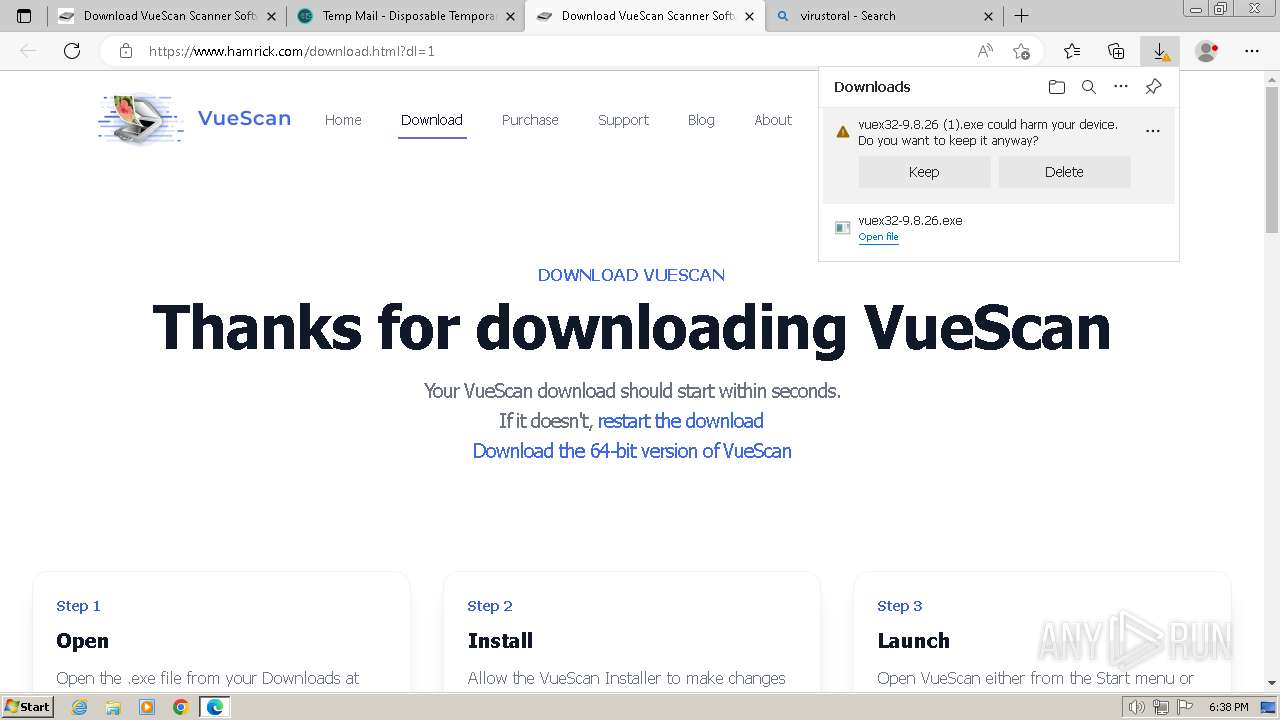Launch Internet Explorer from taskbar

click(79, 707)
